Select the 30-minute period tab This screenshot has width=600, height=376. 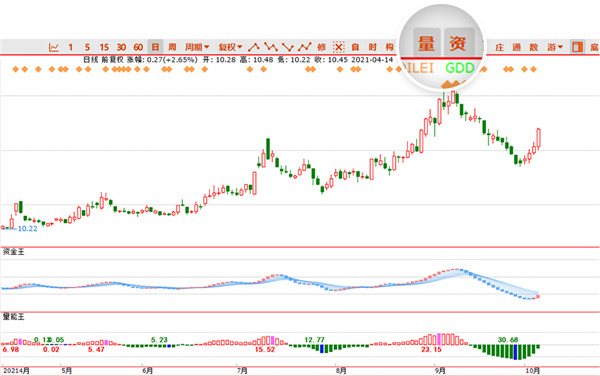coord(121,47)
